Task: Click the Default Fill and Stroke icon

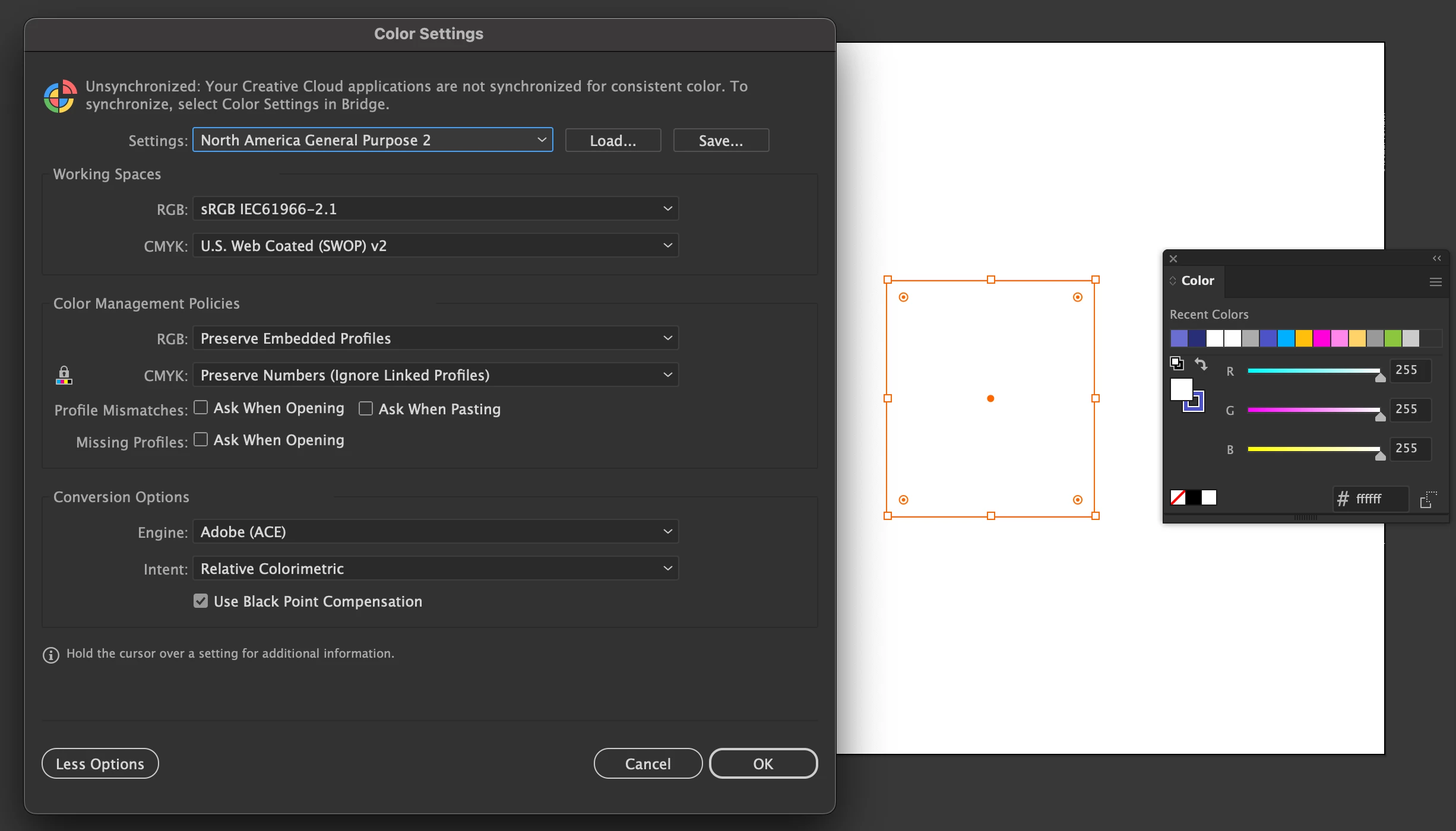Action: tap(1176, 363)
